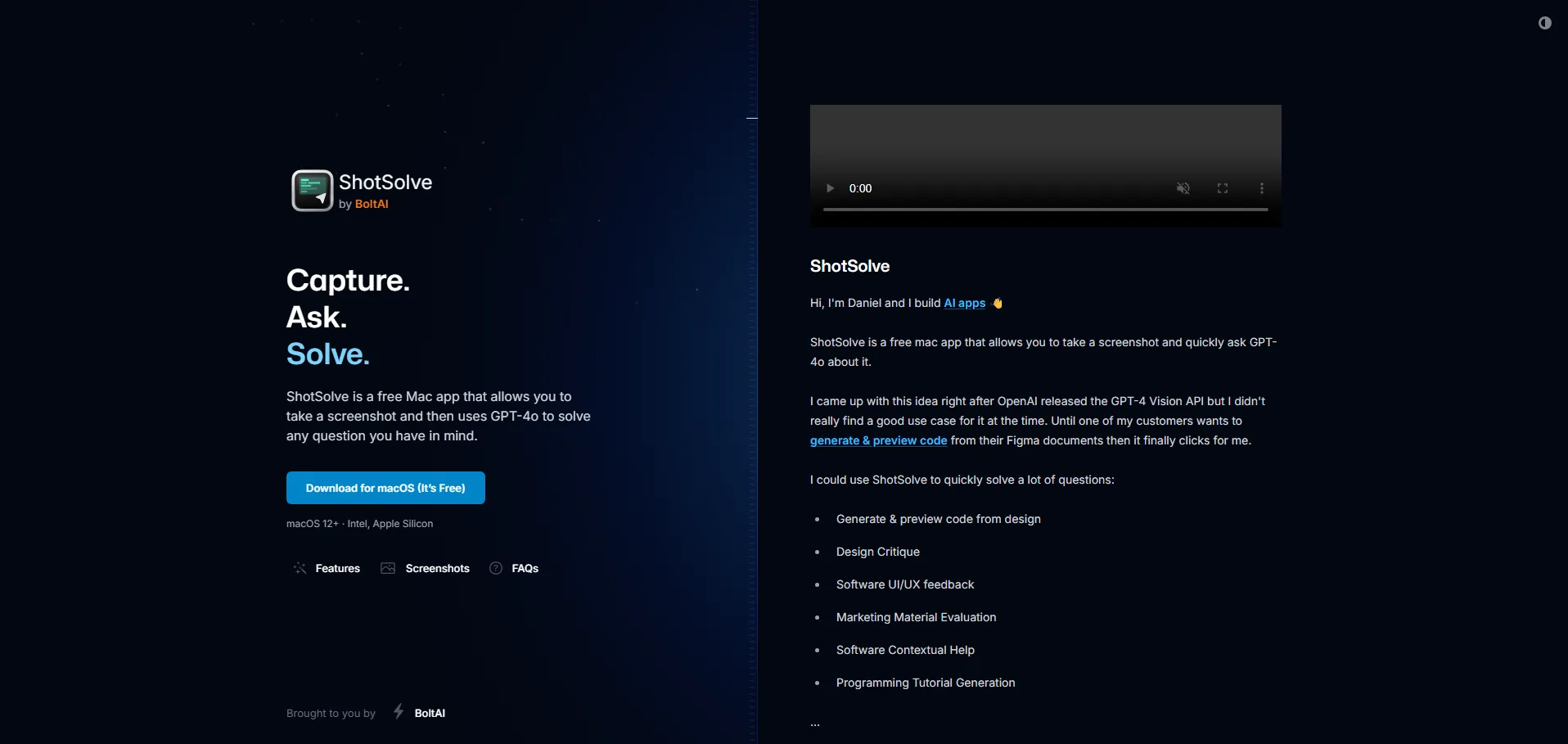Click the BoltAI footer text link
Screen dimensions: 1568x744
[430, 713]
